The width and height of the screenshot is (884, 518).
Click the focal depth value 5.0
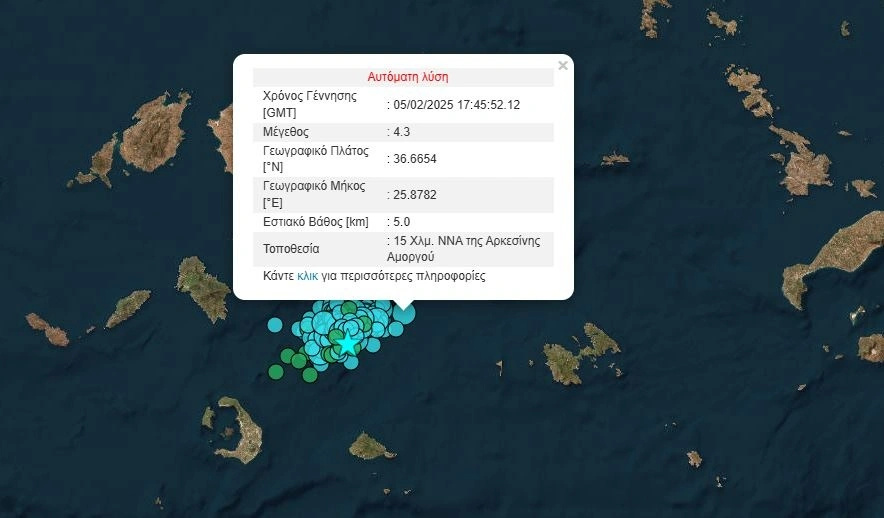(402, 222)
